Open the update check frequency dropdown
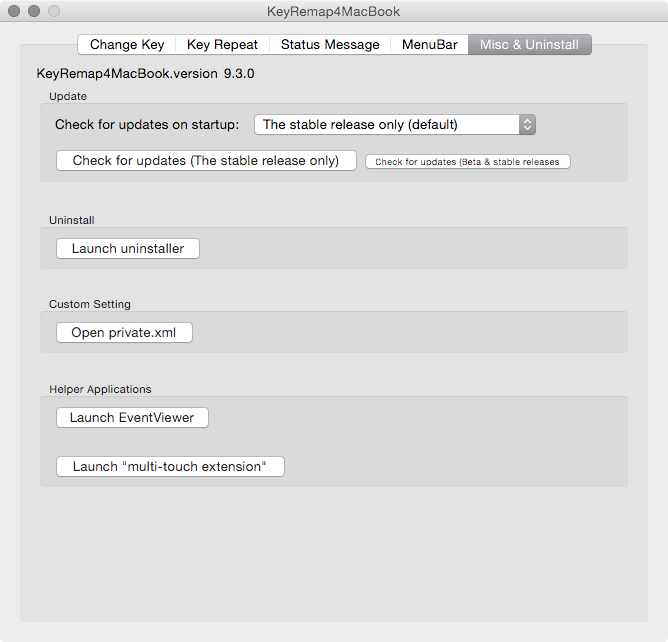The image size is (668, 642). click(395, 125)
